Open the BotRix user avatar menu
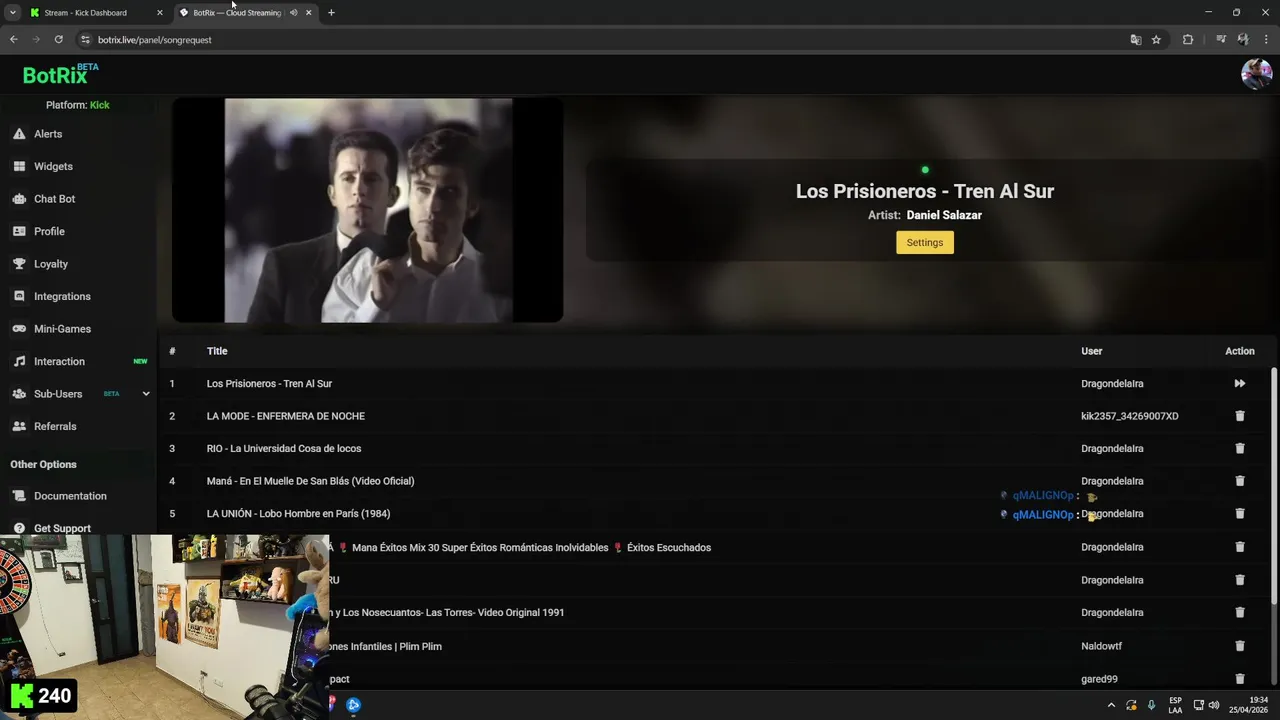The image size is (1280, 720). (x=1256, y=74)
